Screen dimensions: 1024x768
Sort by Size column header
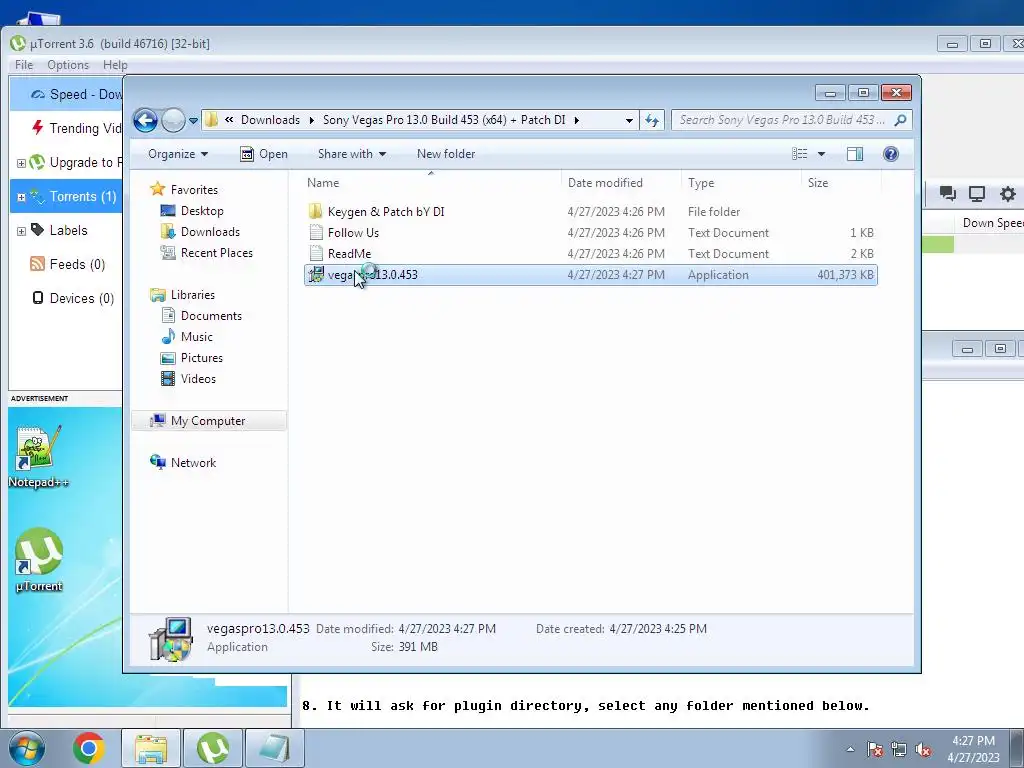[x=840, y=183]
